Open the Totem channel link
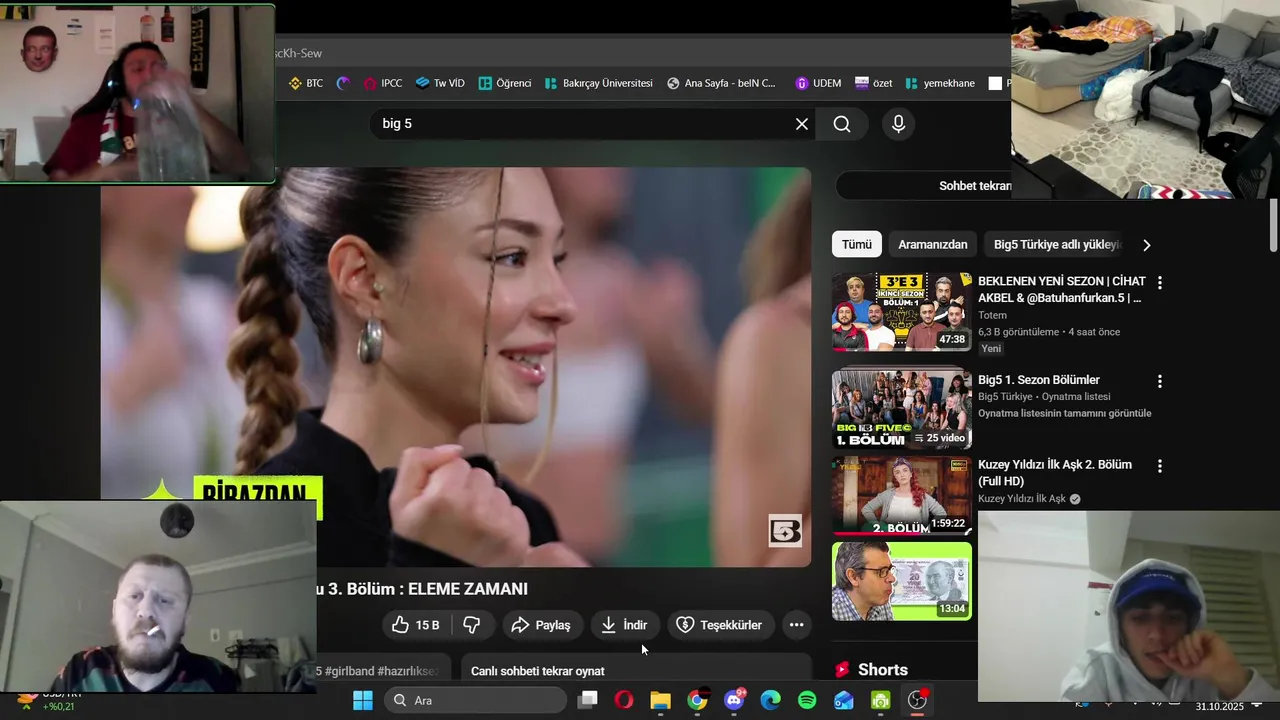Image resolution: width=1280 pixels, height=720 pixels. click(x=992, y=315)
